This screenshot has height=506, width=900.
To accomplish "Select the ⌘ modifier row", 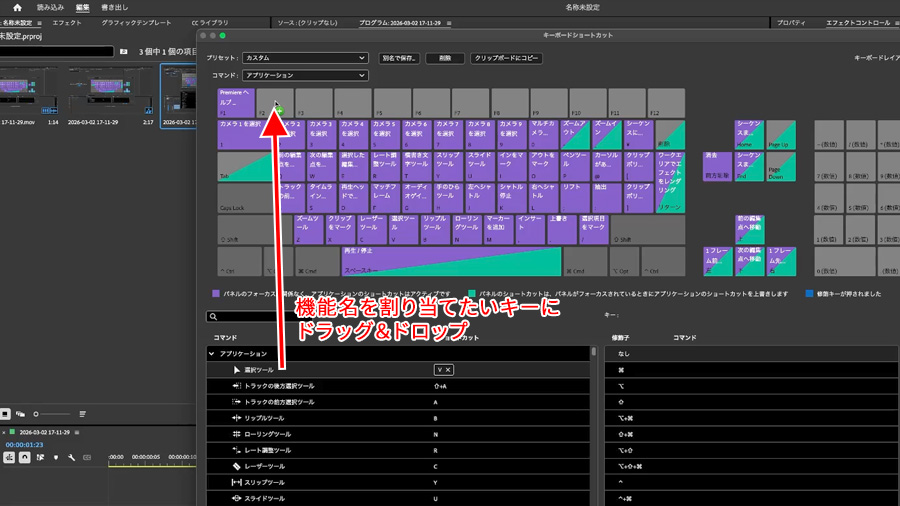I will coord(751,370).
